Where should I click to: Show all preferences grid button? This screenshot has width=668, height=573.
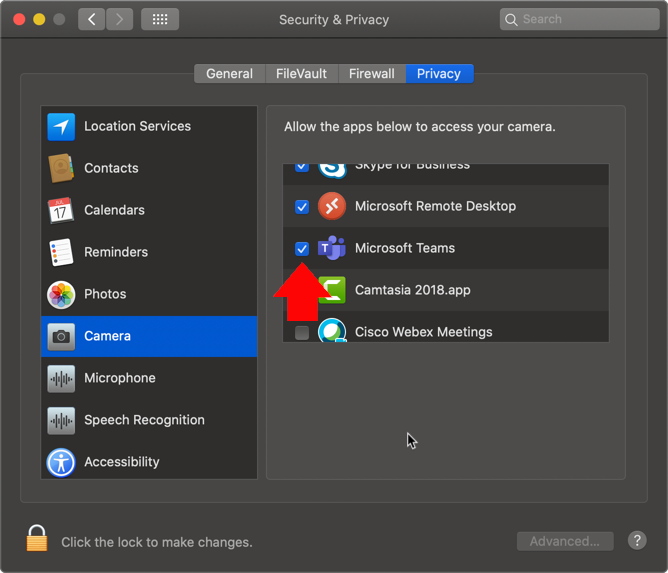point(160,19)
